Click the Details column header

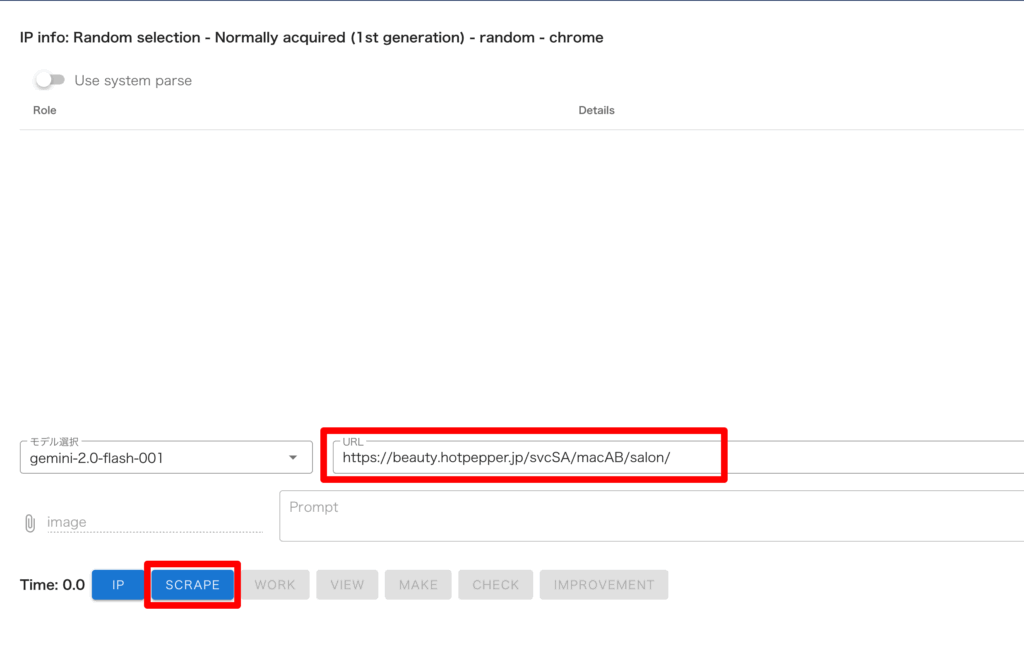click(x=596, y=110)
